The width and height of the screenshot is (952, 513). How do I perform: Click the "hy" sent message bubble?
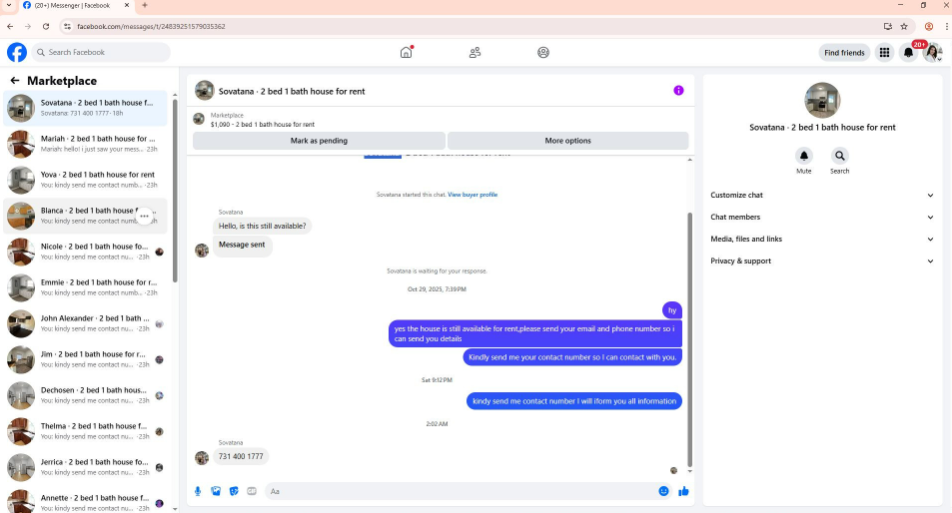pos(672,310)
